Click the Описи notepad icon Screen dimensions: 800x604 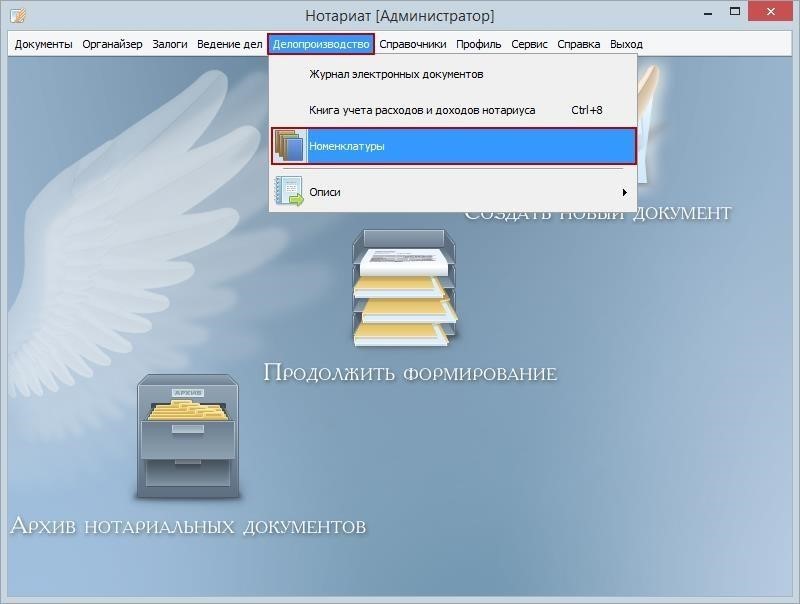pyautogui.click(x=289, y=191)
